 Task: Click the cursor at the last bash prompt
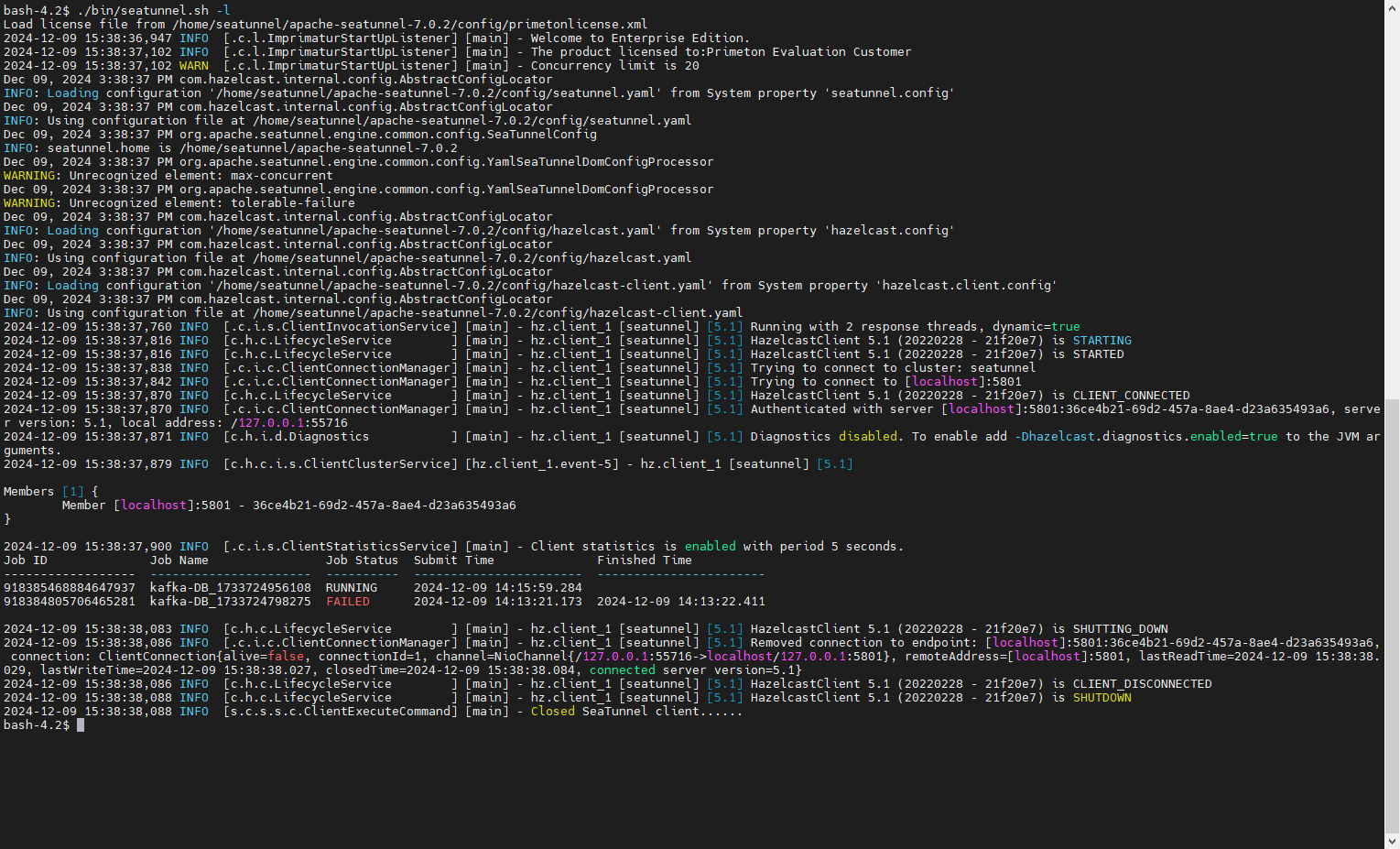pyautogui.click(x=81, y=725)
